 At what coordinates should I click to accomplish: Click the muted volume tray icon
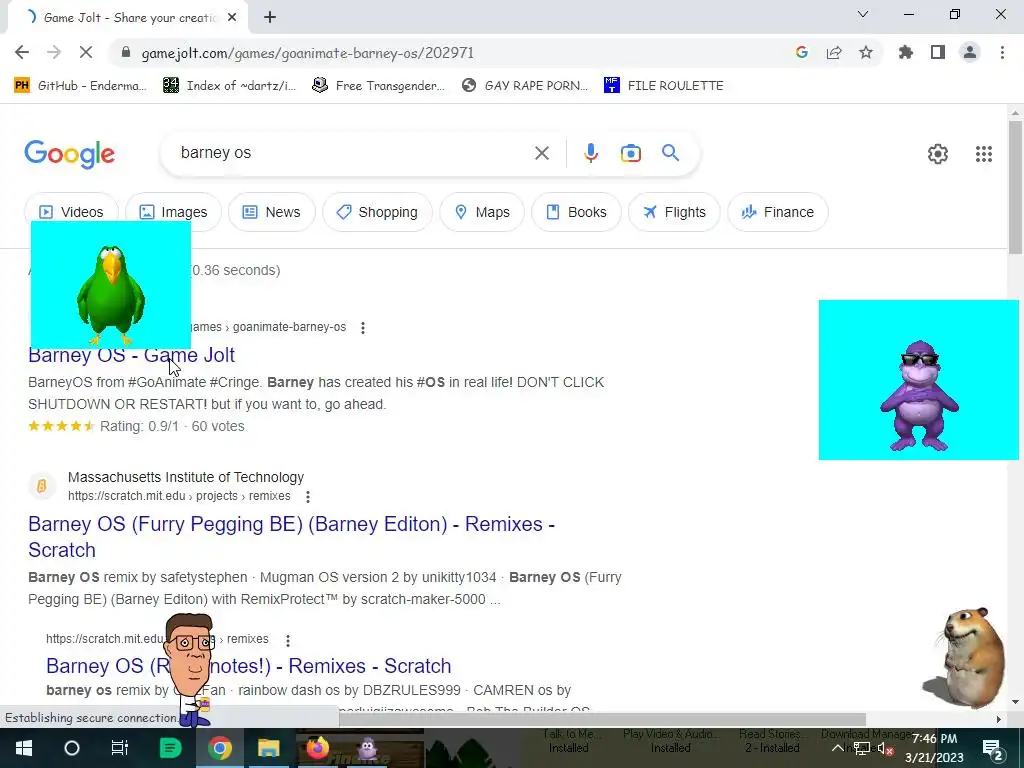(x=885, y=749)
